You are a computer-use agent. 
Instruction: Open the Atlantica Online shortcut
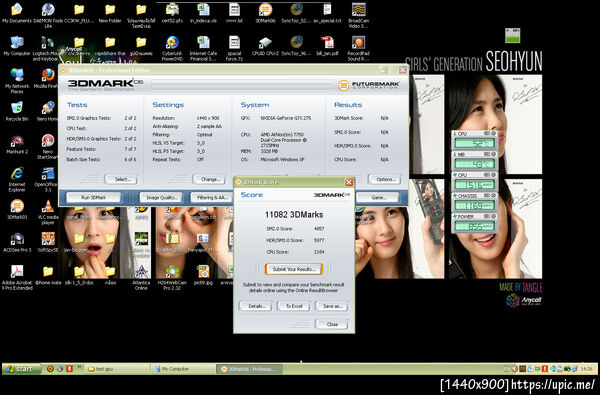pyautogui.click(x=141, y=277)
